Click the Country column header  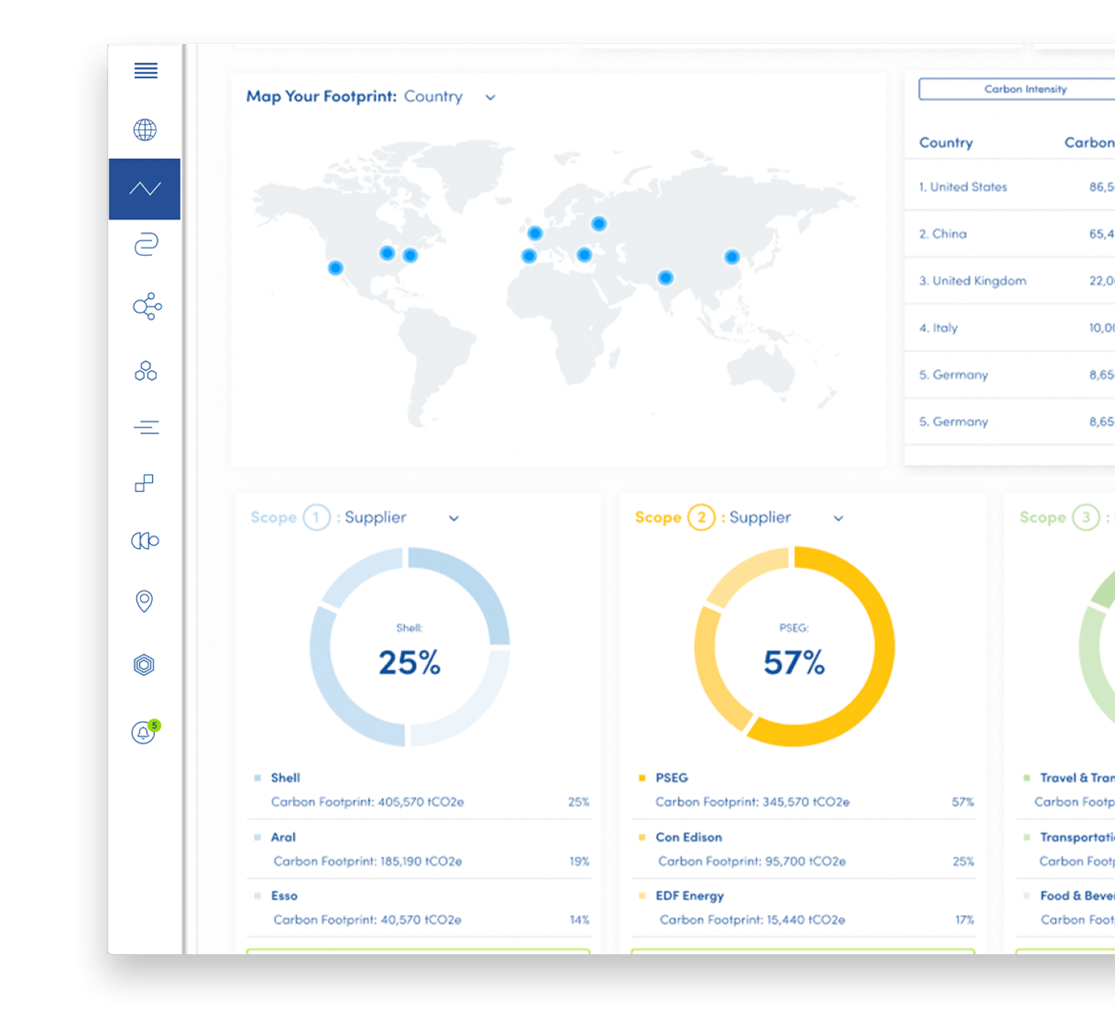click(x=946, y=142)
